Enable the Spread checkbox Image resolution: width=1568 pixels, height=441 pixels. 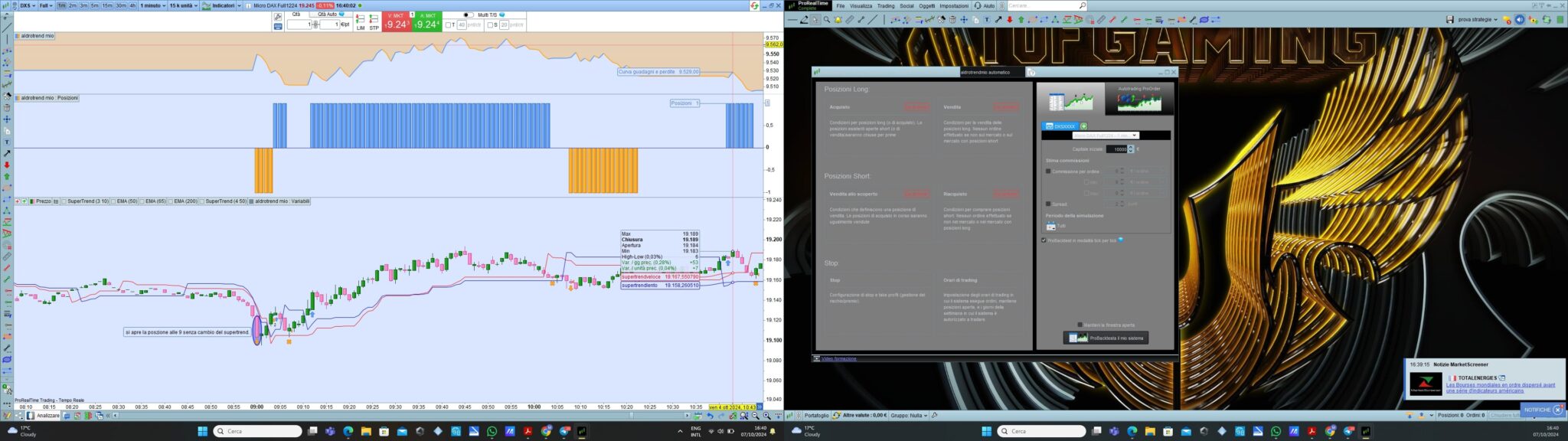click(x=1048, y=204)
